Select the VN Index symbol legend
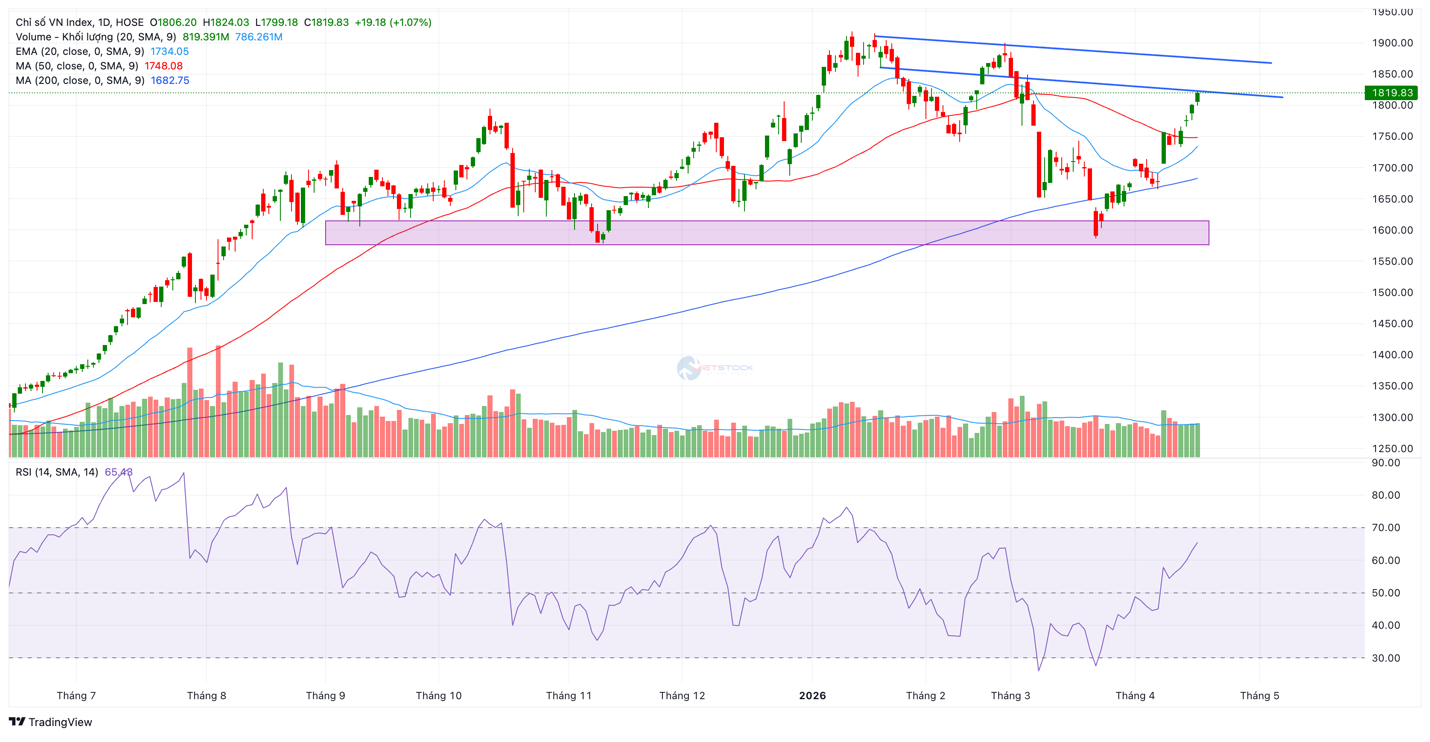 tap(55, 20)
